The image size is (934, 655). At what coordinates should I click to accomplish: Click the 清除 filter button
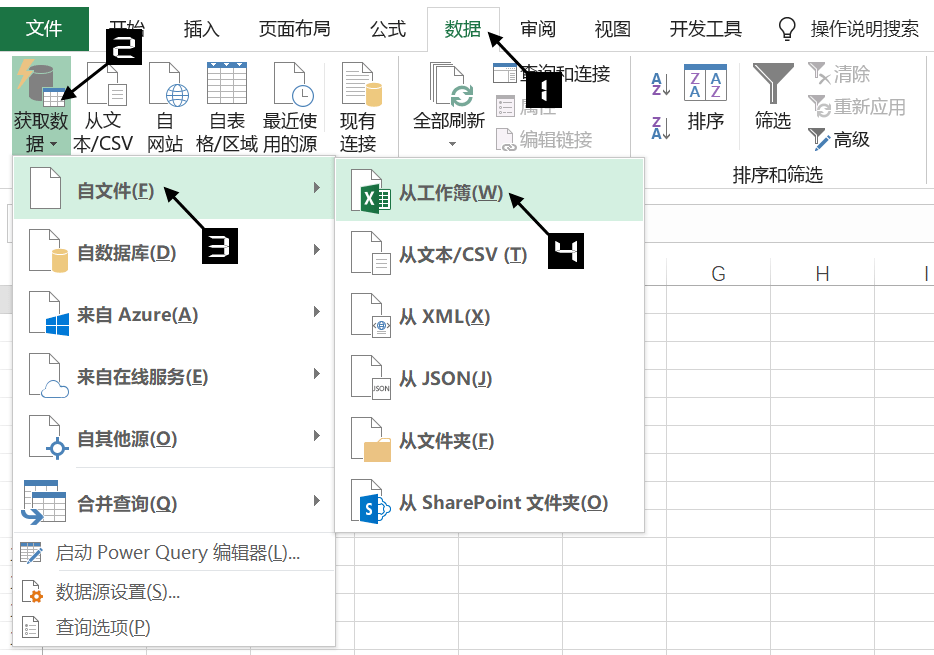pyautogui.click(x=839, y=74)
